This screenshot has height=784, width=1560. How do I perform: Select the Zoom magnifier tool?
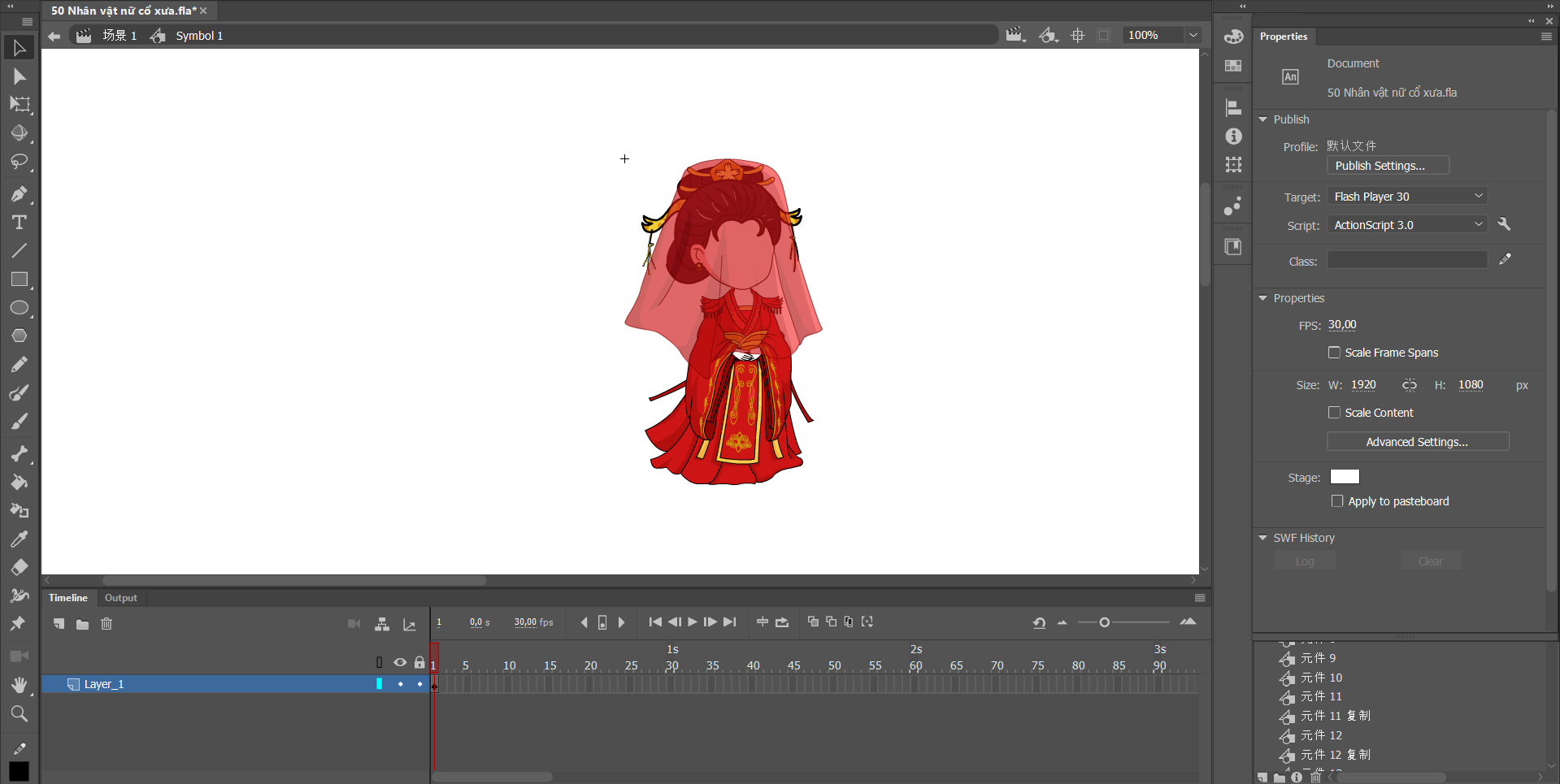click(x=19, y=713)
